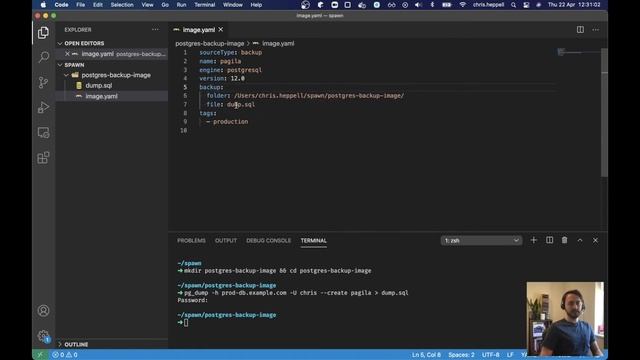Split the editor to the right
The width and height of the screenshot is (640, 360).
click(580, 29)
